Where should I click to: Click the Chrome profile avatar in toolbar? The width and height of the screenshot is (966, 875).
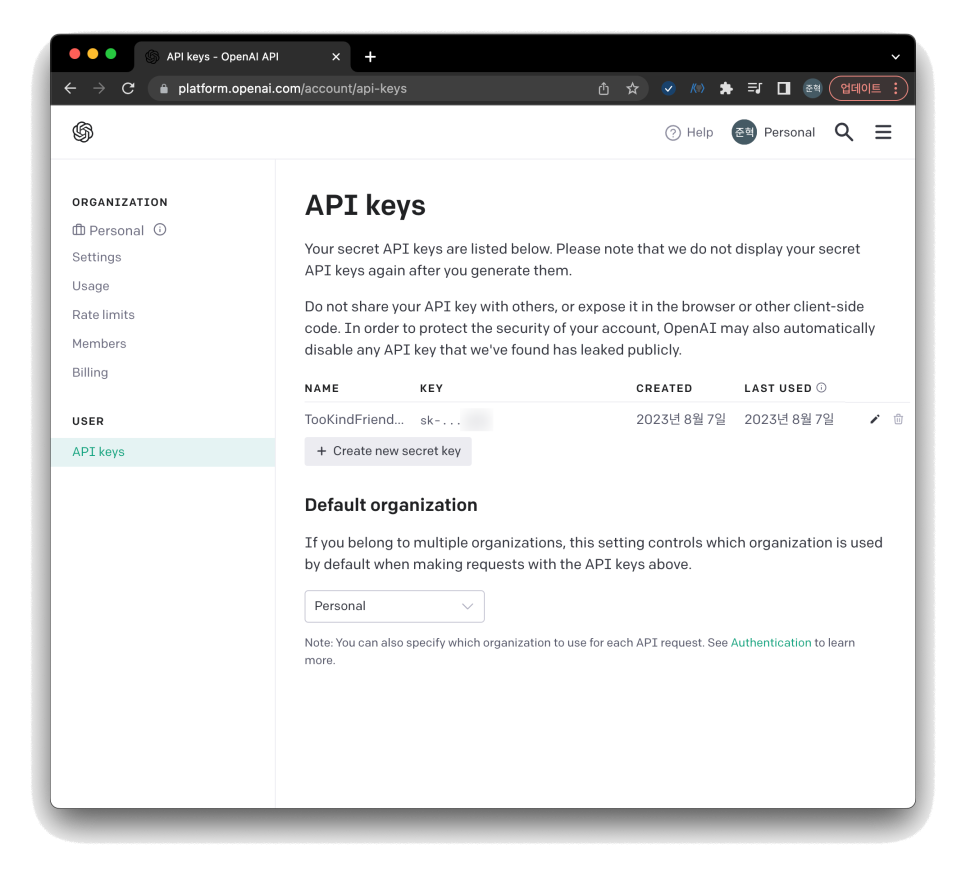[x=813, y=89]
